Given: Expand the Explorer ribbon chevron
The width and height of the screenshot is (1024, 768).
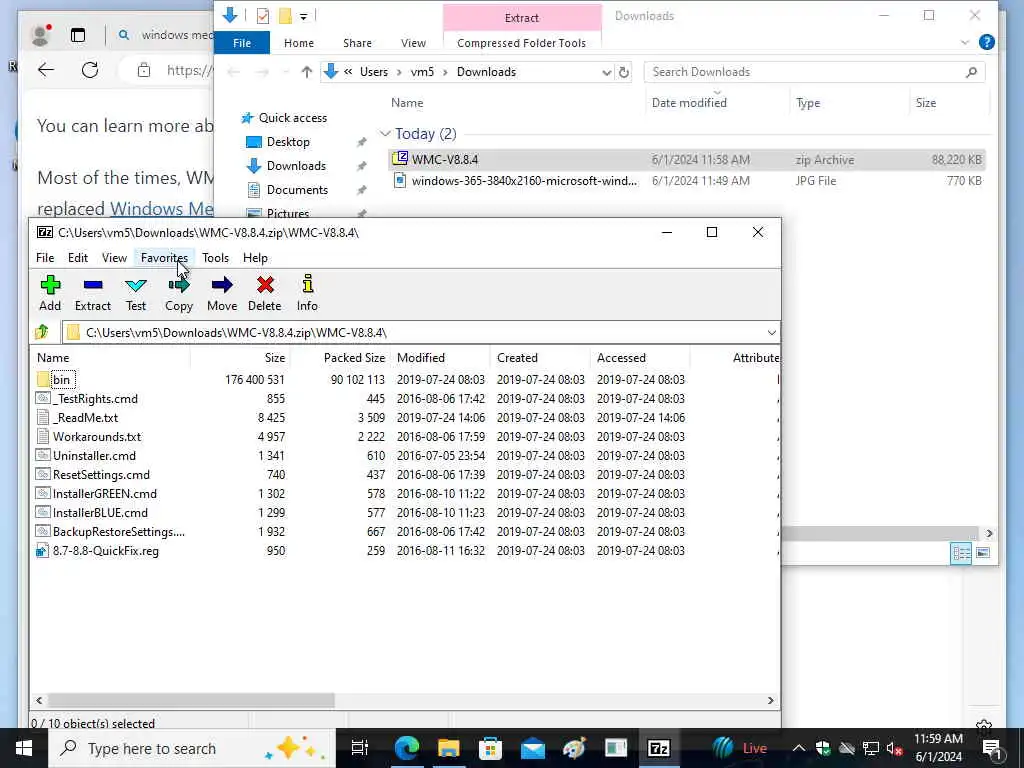Looking at the screenshot, I should (965, 42).
